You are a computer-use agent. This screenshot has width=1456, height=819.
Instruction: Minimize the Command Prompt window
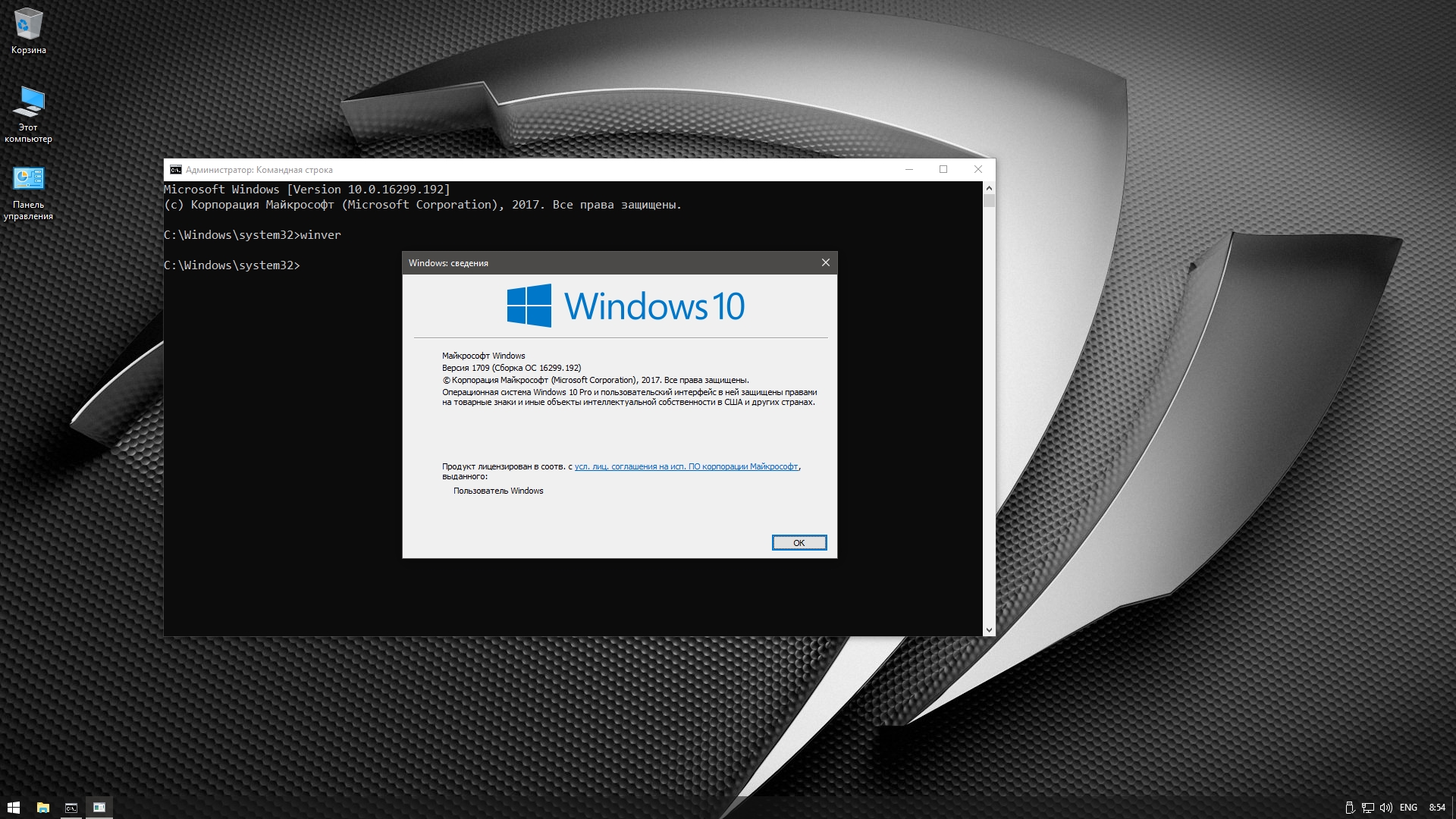[908, 170]
